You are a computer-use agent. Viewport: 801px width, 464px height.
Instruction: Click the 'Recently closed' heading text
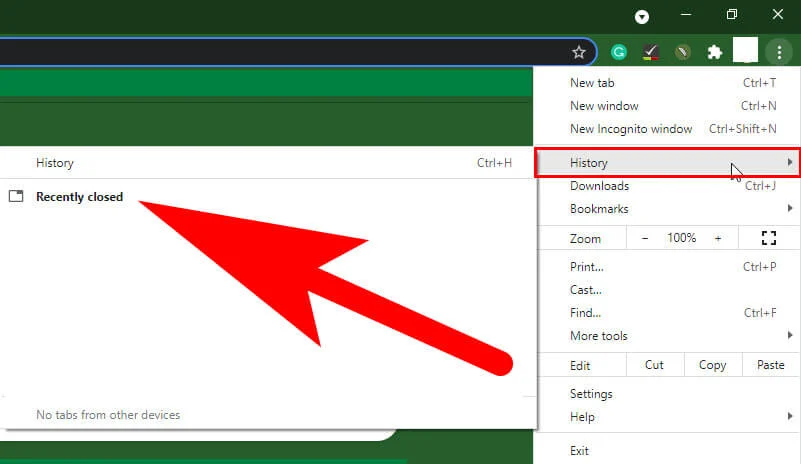[79, 197]
